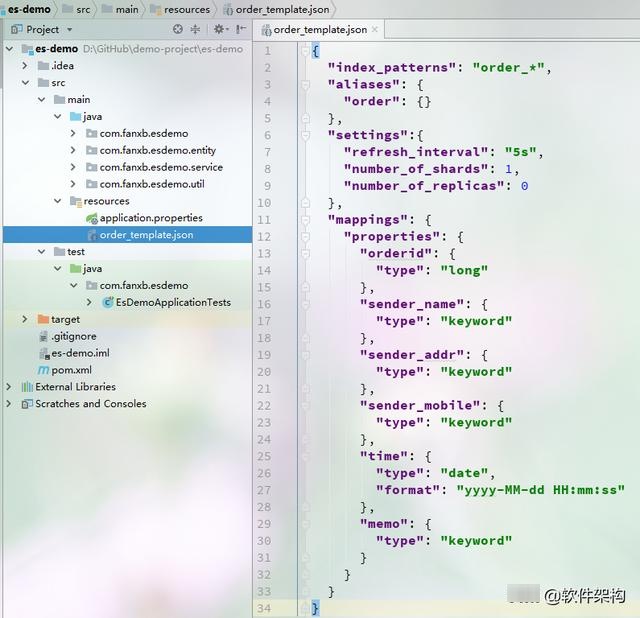
Task: Click resources in the breadcrumb bar
Action: click(187, 9)
